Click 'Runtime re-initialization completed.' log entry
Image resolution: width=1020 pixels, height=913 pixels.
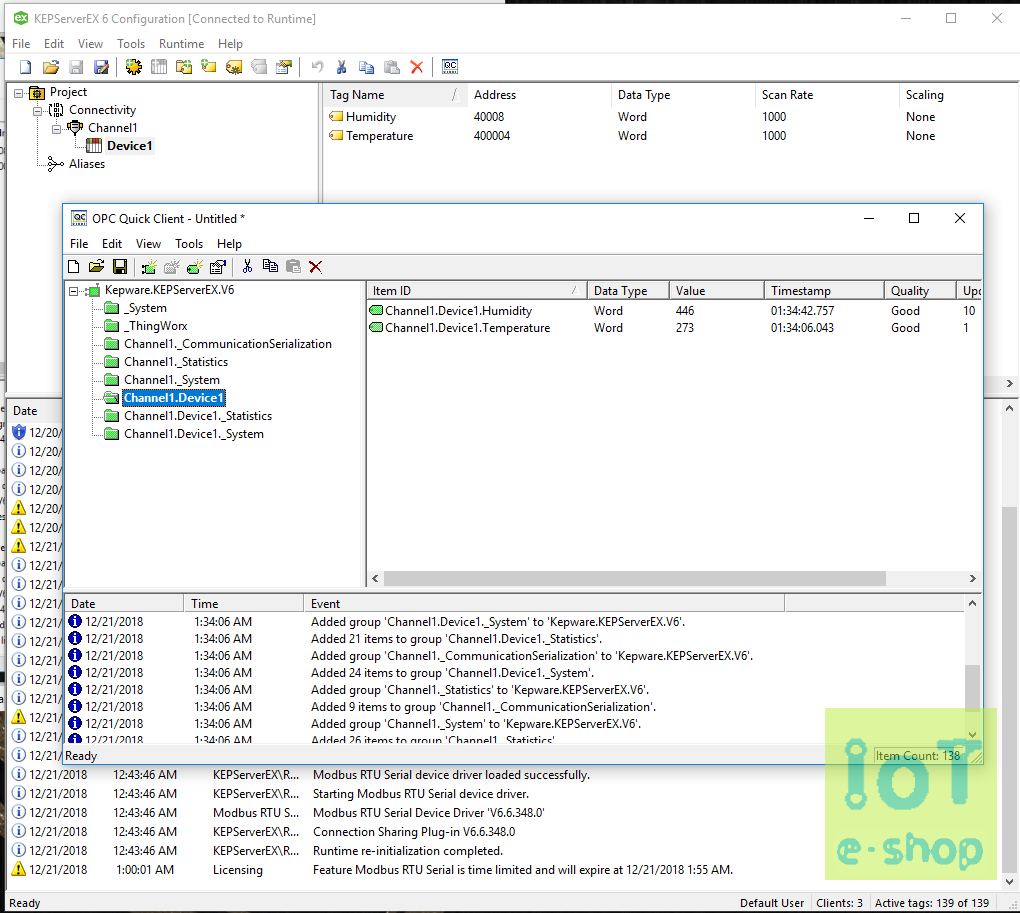click(505, 851)
